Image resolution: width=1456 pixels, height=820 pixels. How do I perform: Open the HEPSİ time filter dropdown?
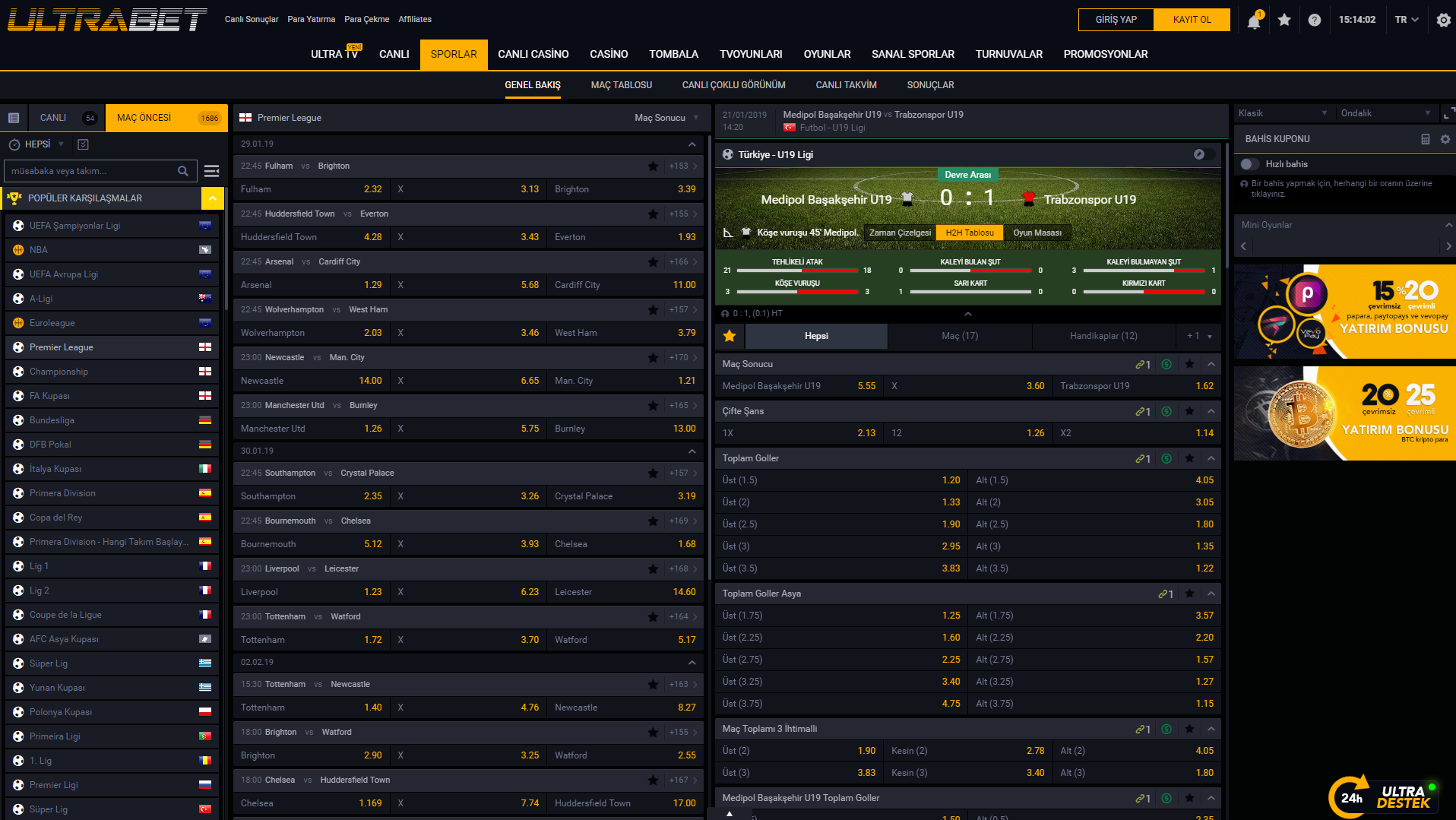point(36,144)
